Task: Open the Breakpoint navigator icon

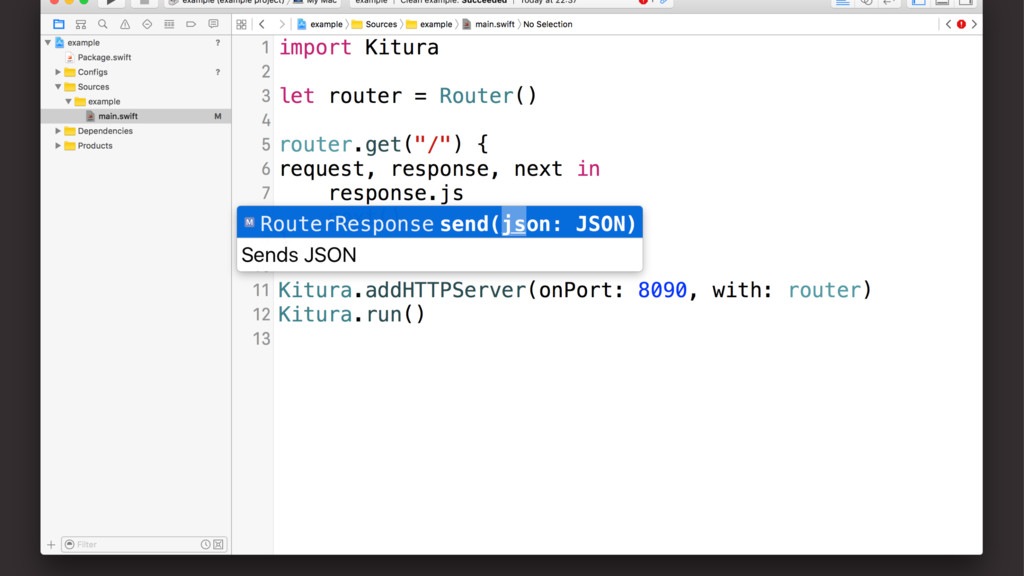Action: tap(191, 24)
